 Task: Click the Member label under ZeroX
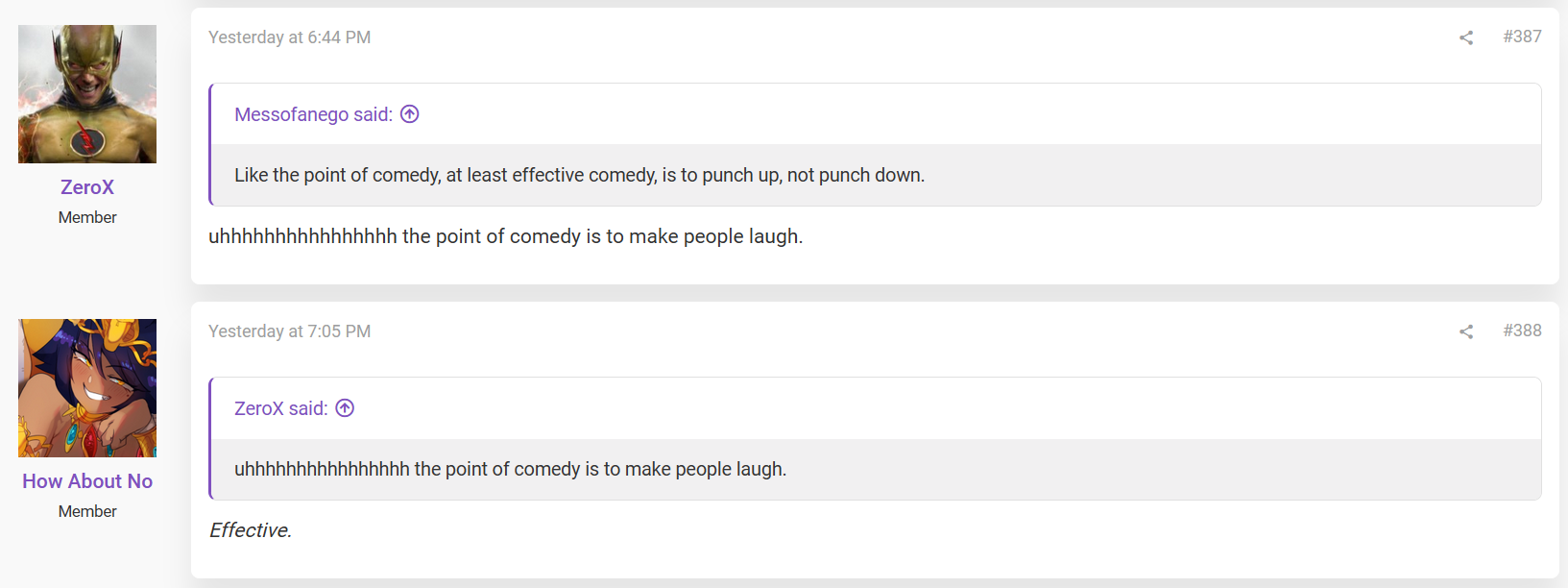pos(87,217)
